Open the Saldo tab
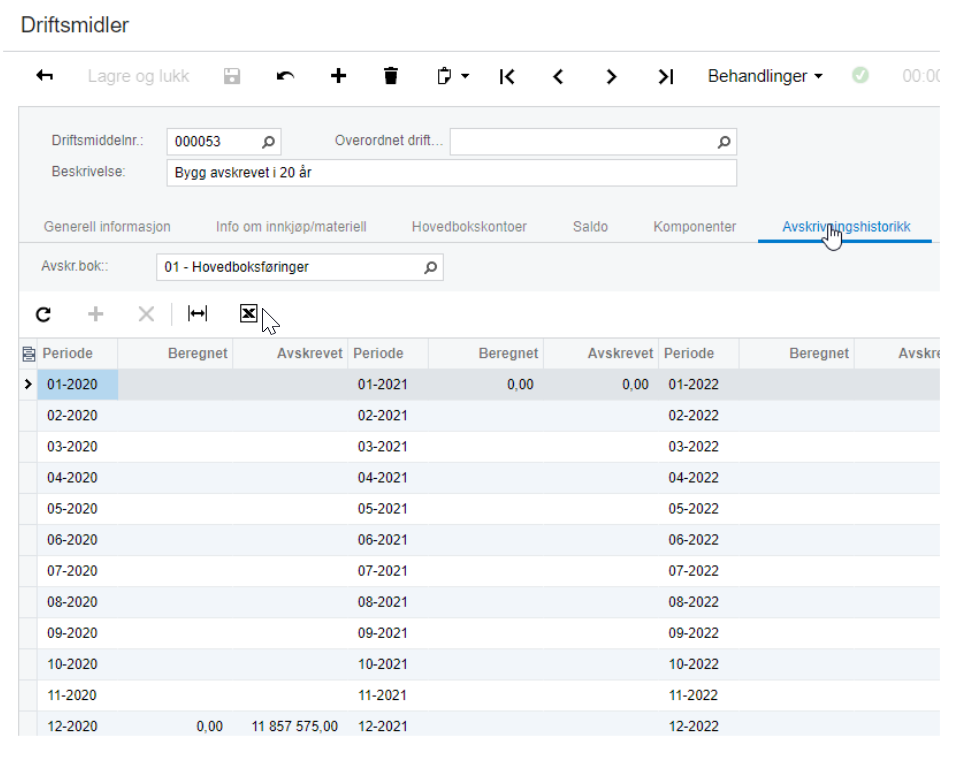 click(590, 227)
